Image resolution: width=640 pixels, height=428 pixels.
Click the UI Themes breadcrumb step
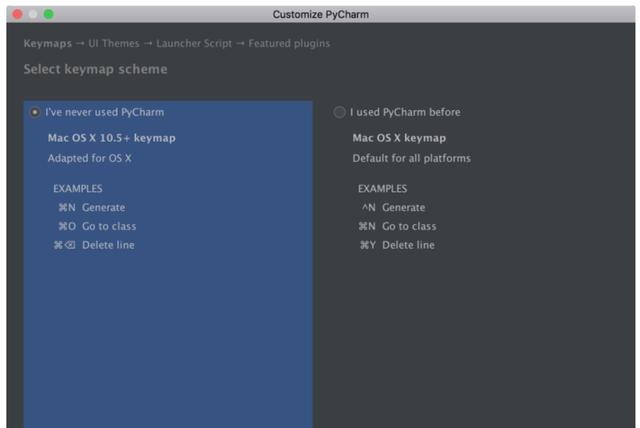(x=114, y=43)
